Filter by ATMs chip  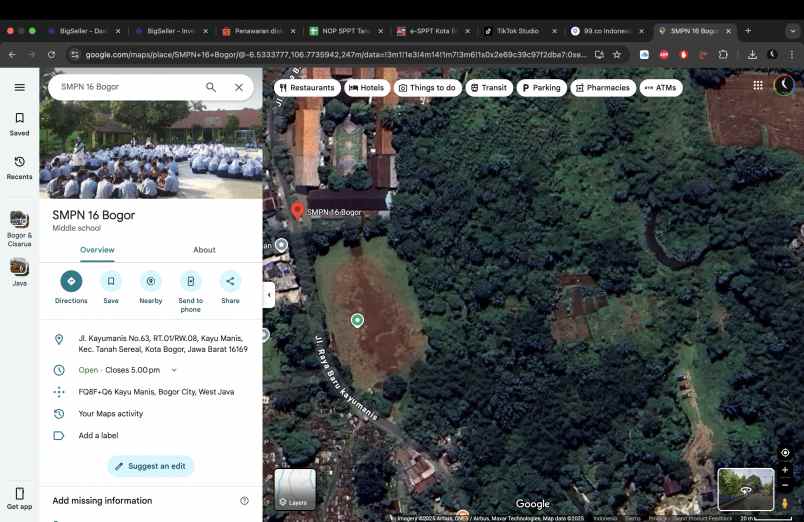(x=661, y=88)
